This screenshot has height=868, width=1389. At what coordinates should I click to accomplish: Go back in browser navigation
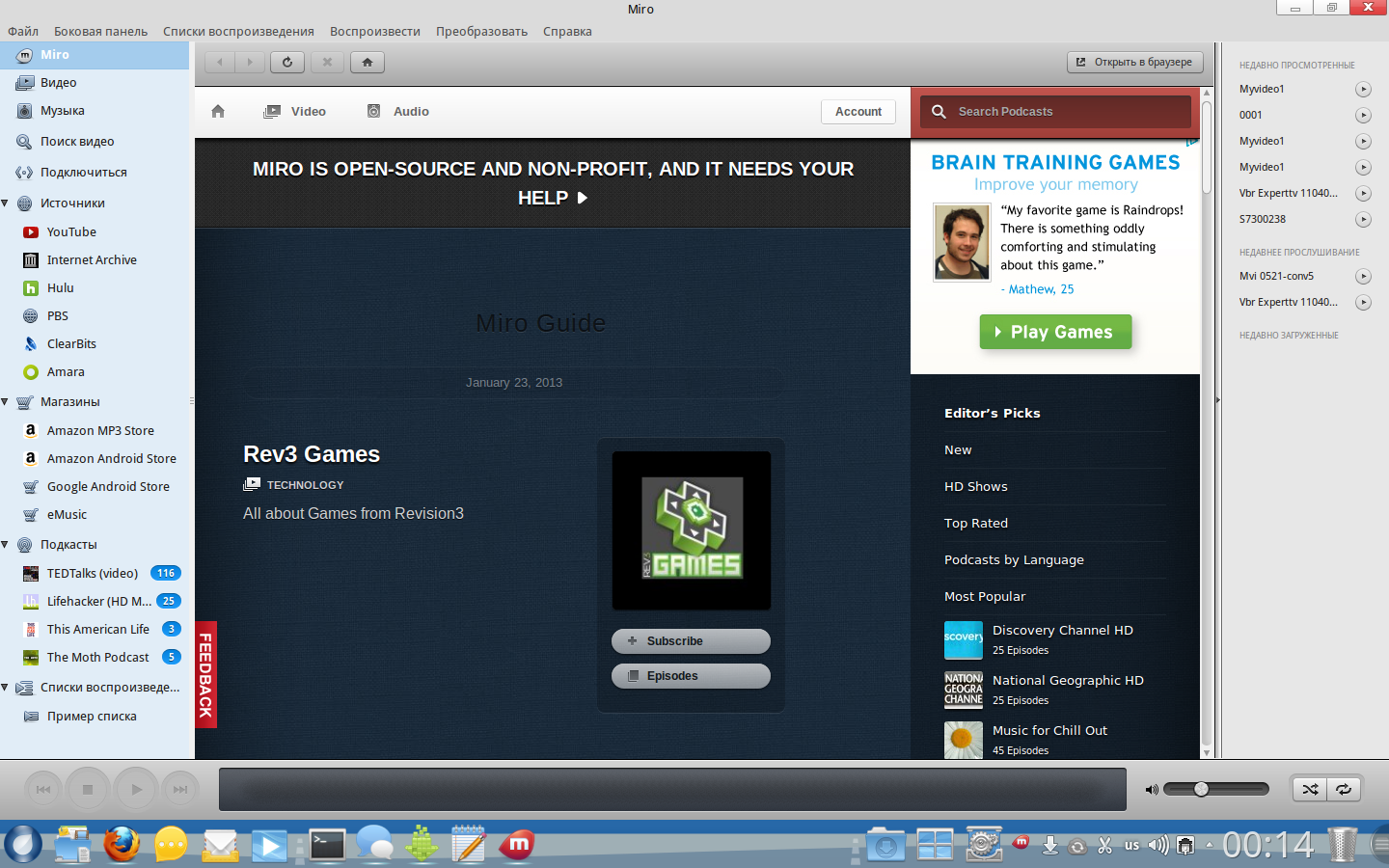tap(220, 63)
